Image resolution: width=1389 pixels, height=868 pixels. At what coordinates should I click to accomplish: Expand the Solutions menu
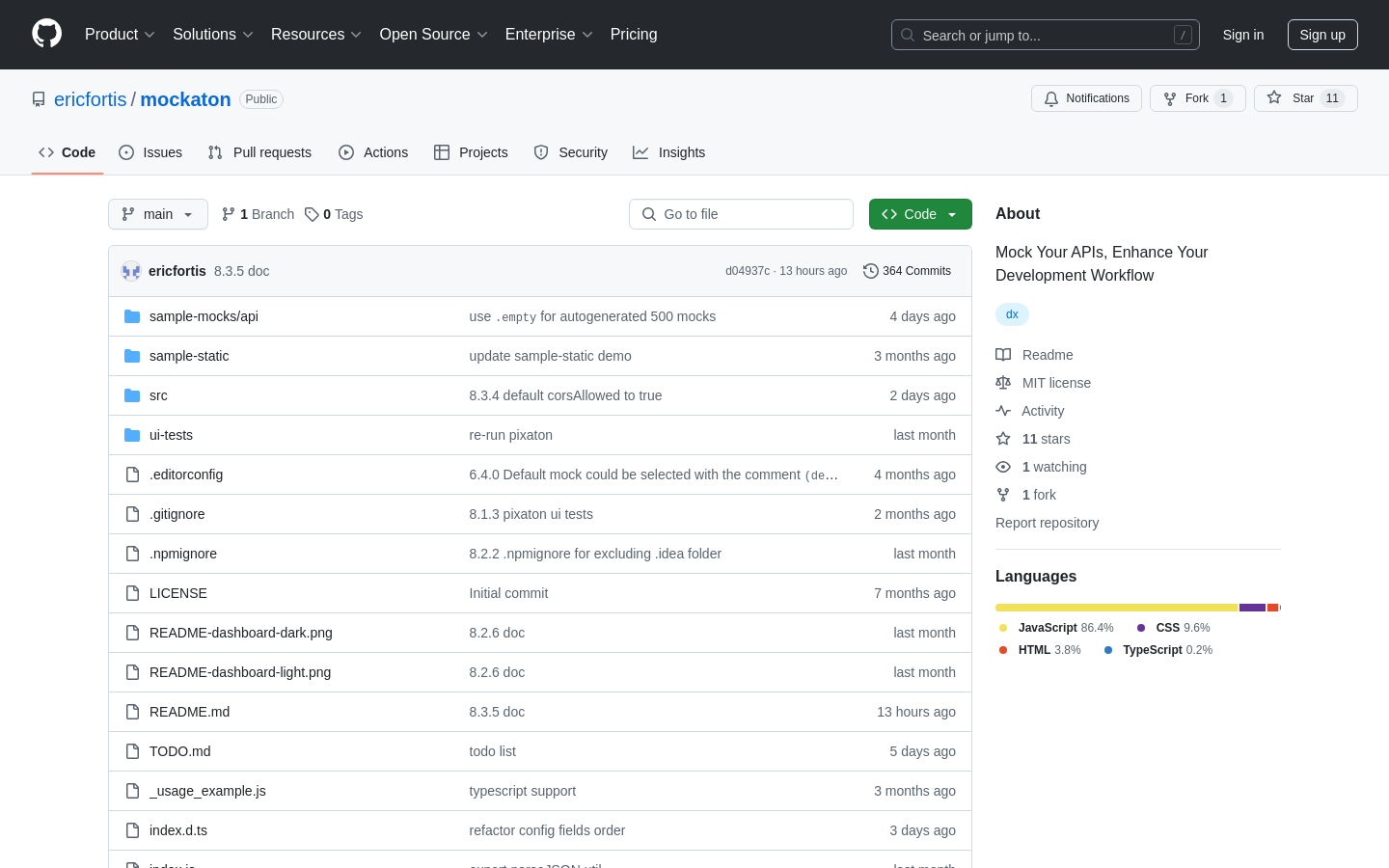tap(213, 34)
